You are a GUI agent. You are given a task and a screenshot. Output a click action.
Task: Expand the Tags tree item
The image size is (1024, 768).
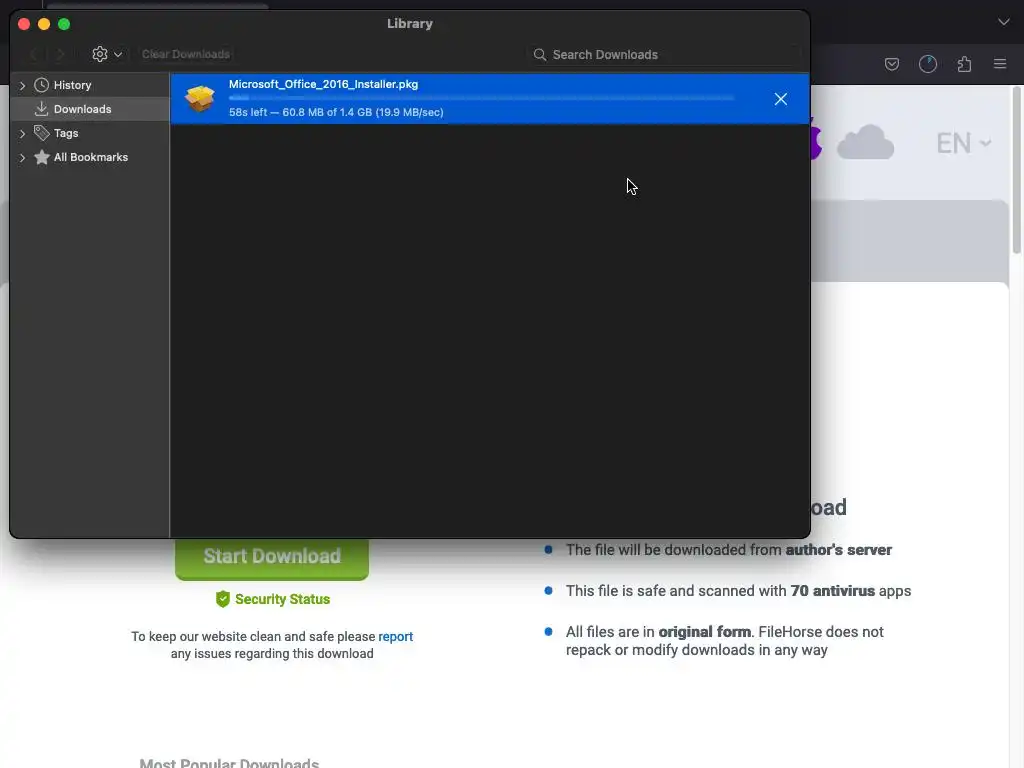coord(22,133)
